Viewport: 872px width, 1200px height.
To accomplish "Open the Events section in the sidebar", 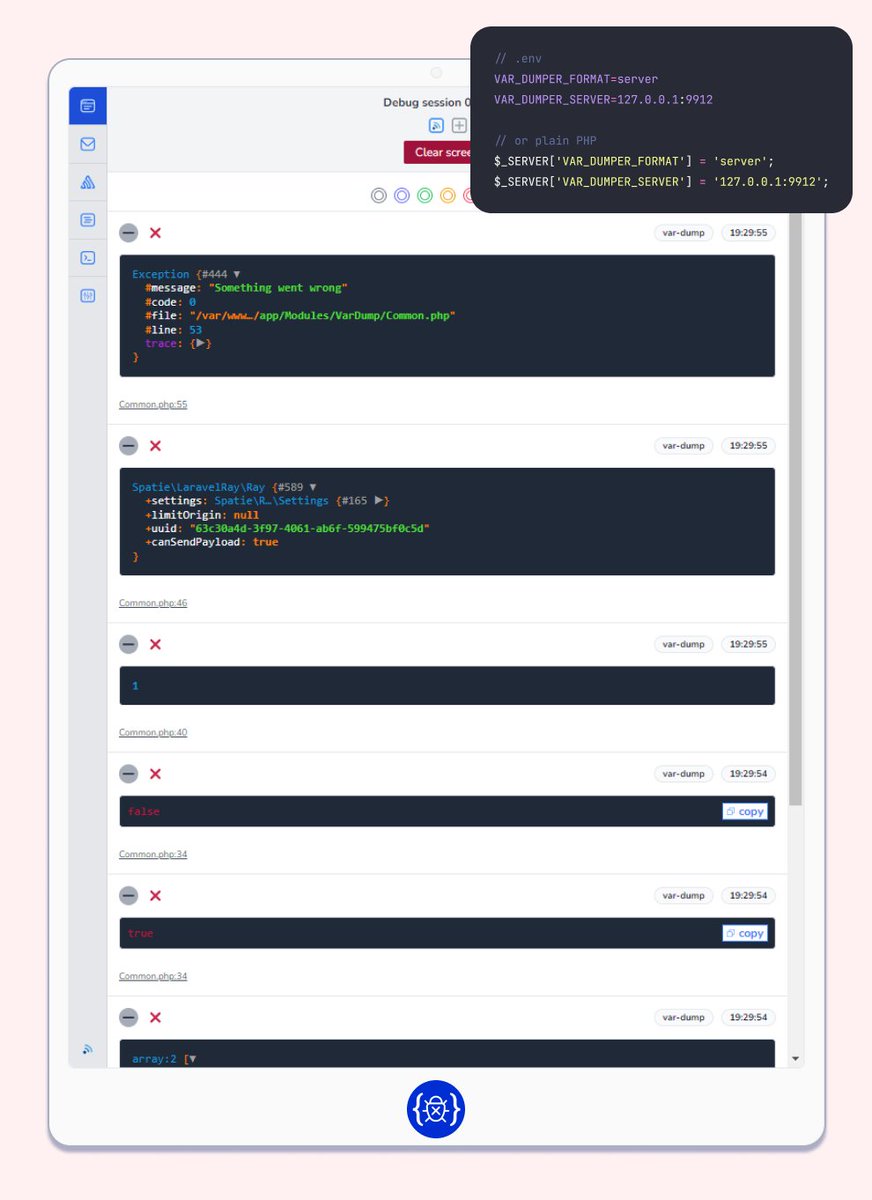I will (88, 105).
